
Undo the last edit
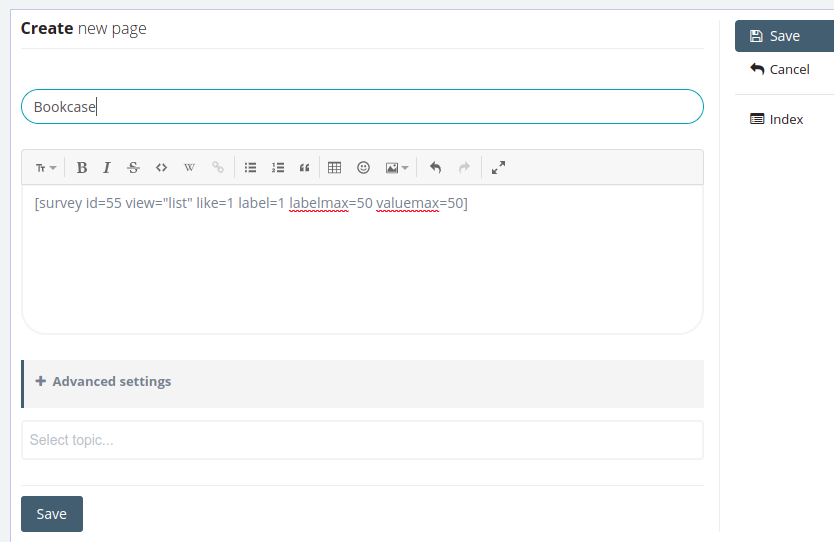pos(436,168)
